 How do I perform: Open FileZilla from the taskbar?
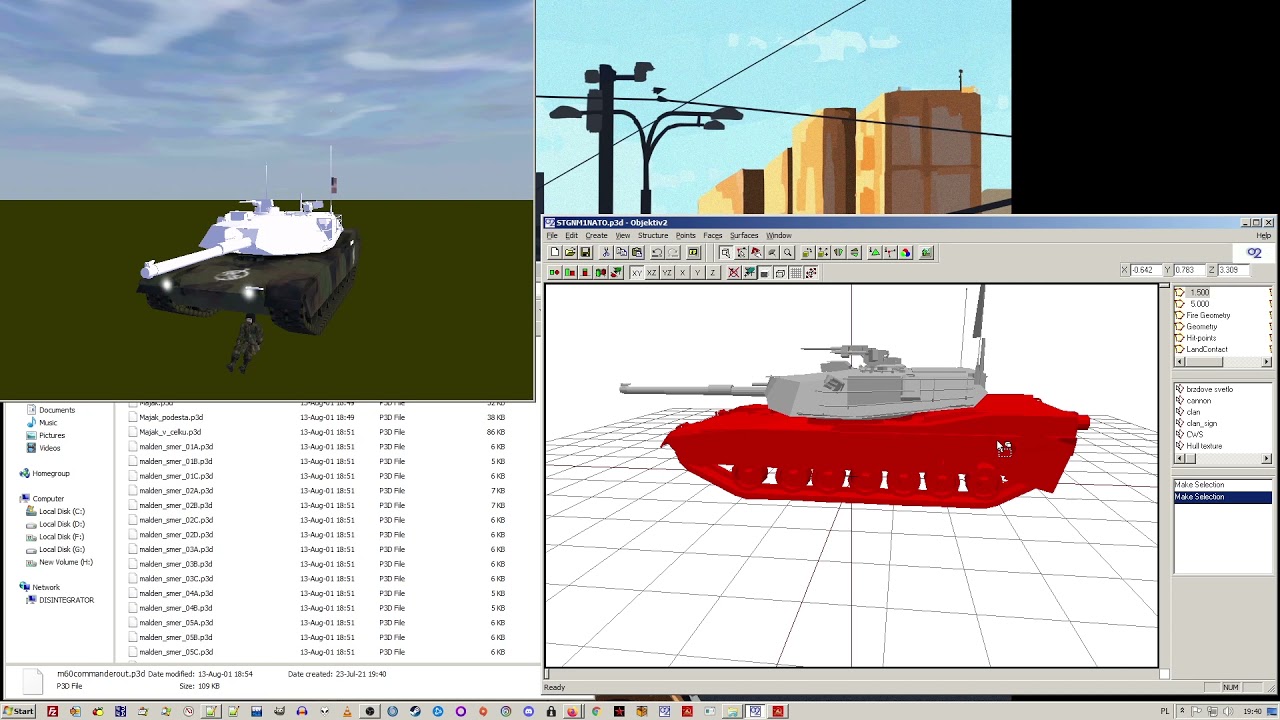coord(52,711)
